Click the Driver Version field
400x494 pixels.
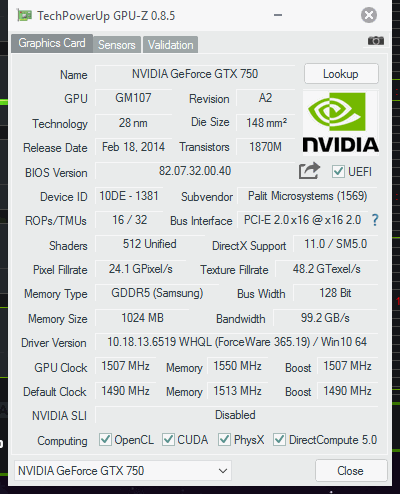click(x=236, y=342)
